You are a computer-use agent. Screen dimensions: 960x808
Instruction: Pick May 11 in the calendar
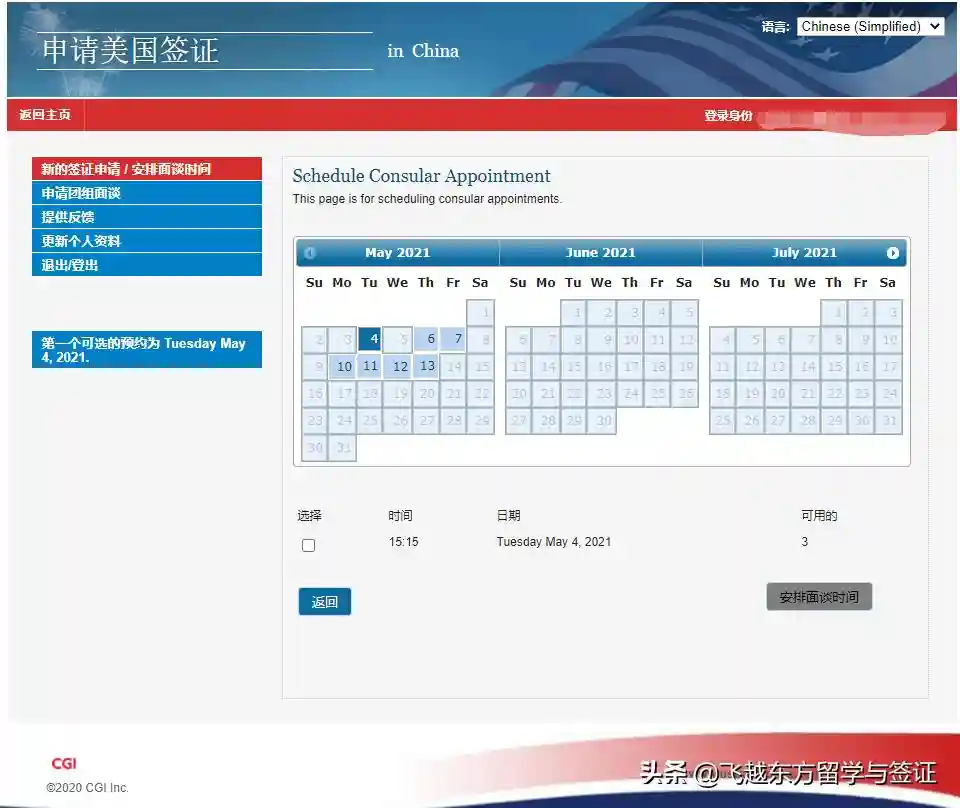[371, 366]
